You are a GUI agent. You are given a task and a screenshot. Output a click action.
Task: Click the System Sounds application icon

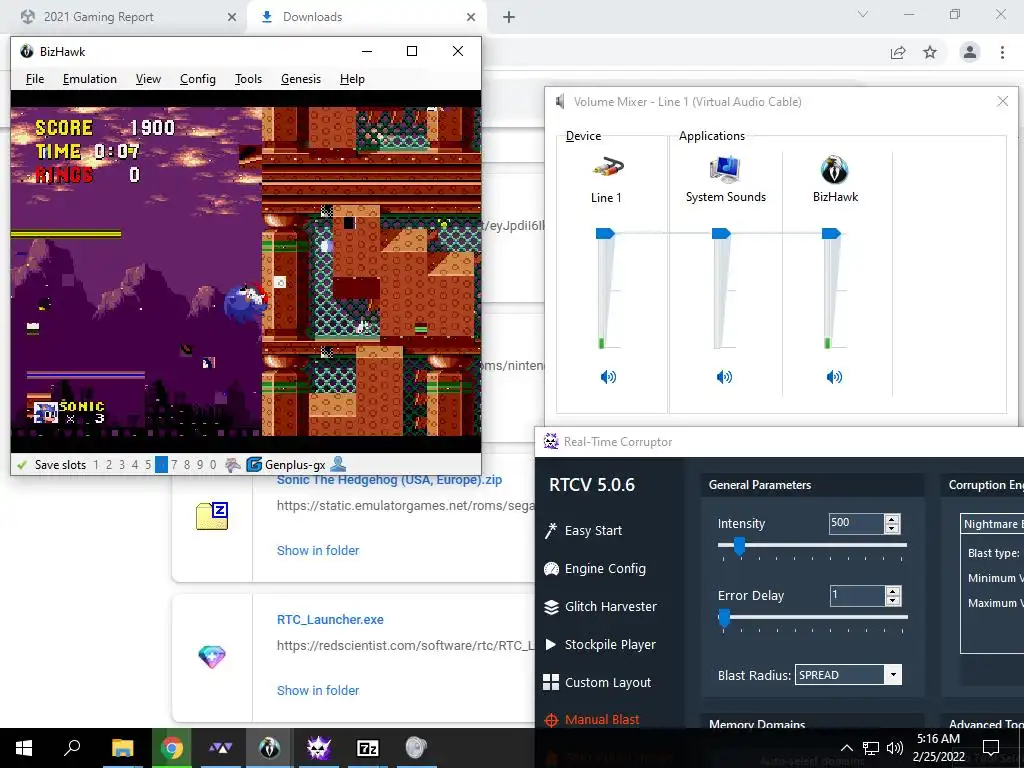click(x=725, y=168)
